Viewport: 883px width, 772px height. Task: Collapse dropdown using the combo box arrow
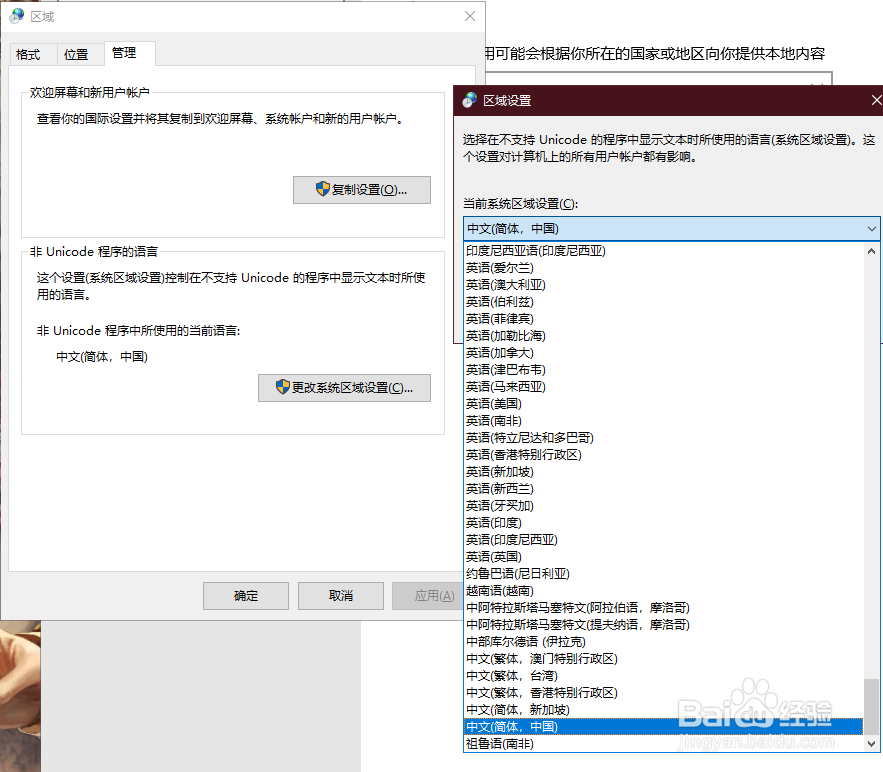(871, 229)
